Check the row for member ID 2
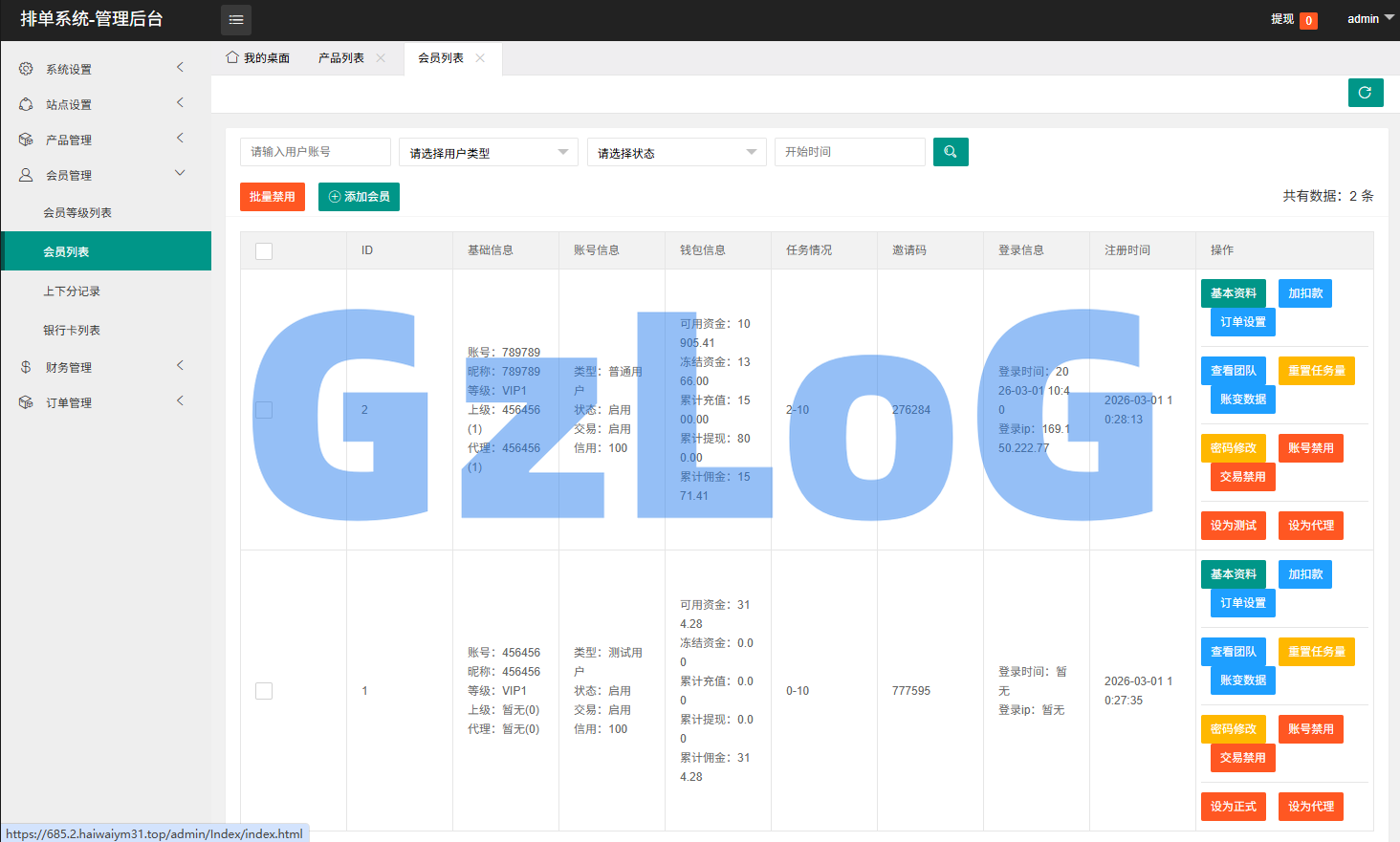This screenshot has width=1400, height=842. point(264,410)
